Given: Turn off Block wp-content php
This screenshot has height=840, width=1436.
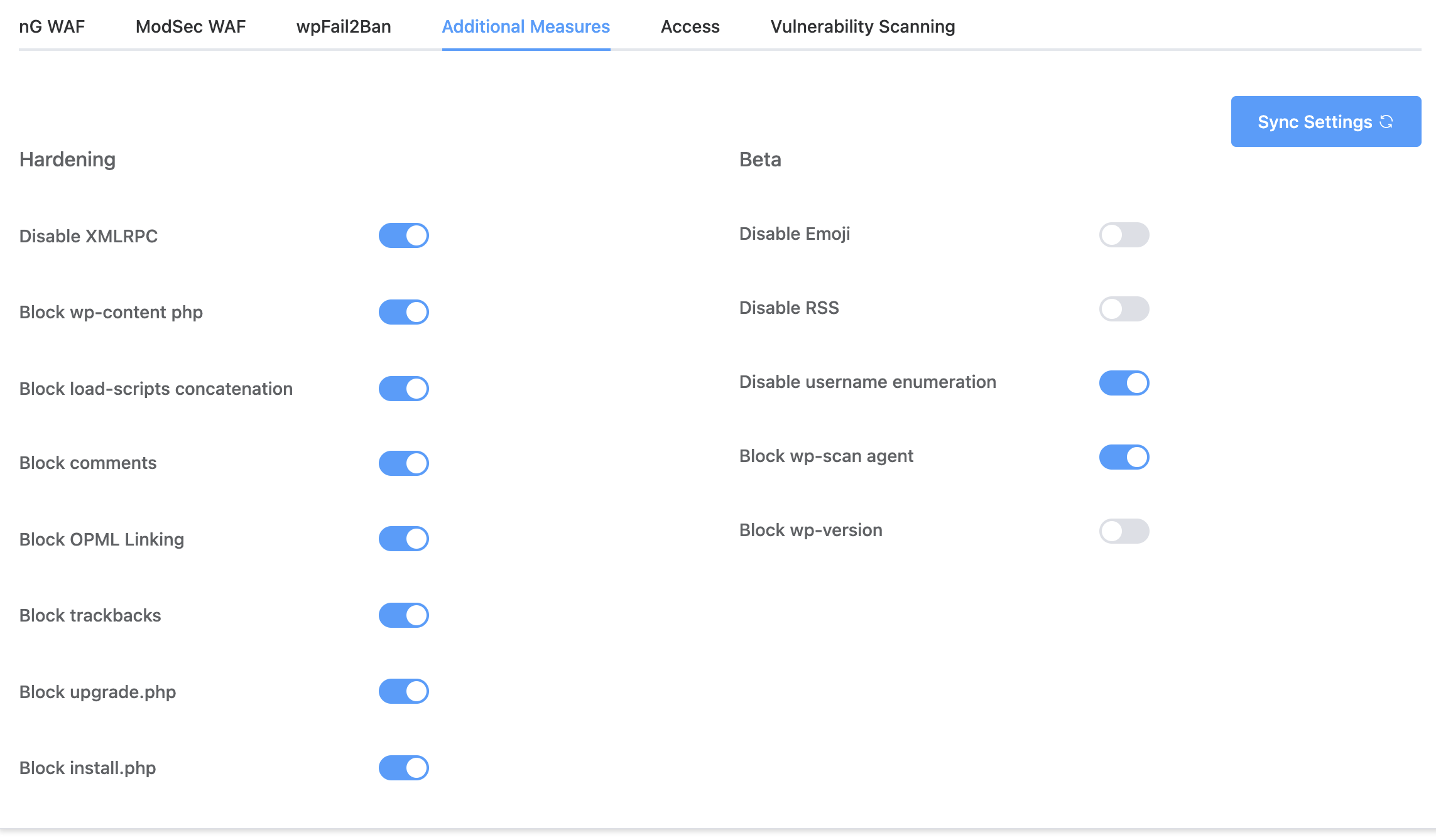Looking at the screenshot, I should 403,312.
